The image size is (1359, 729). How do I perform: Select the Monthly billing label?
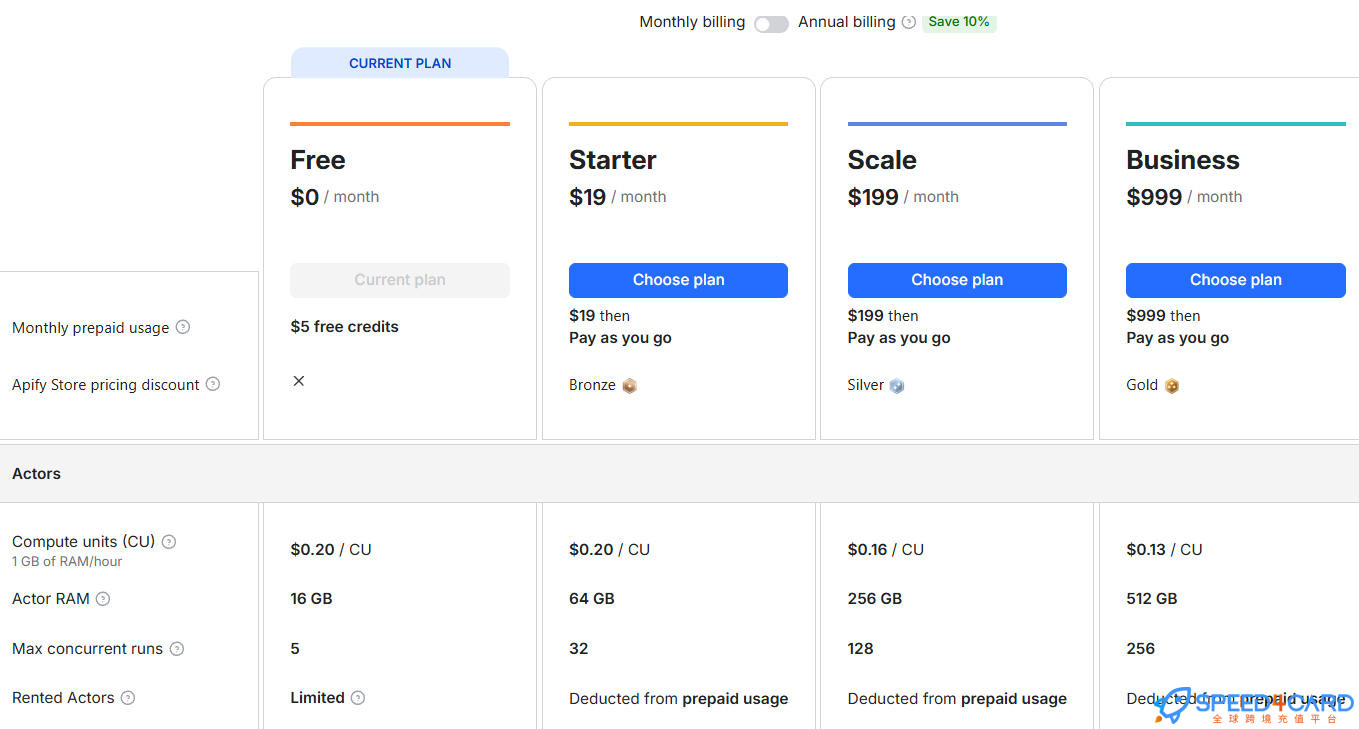pyautogui.click(x=692, y=22)
